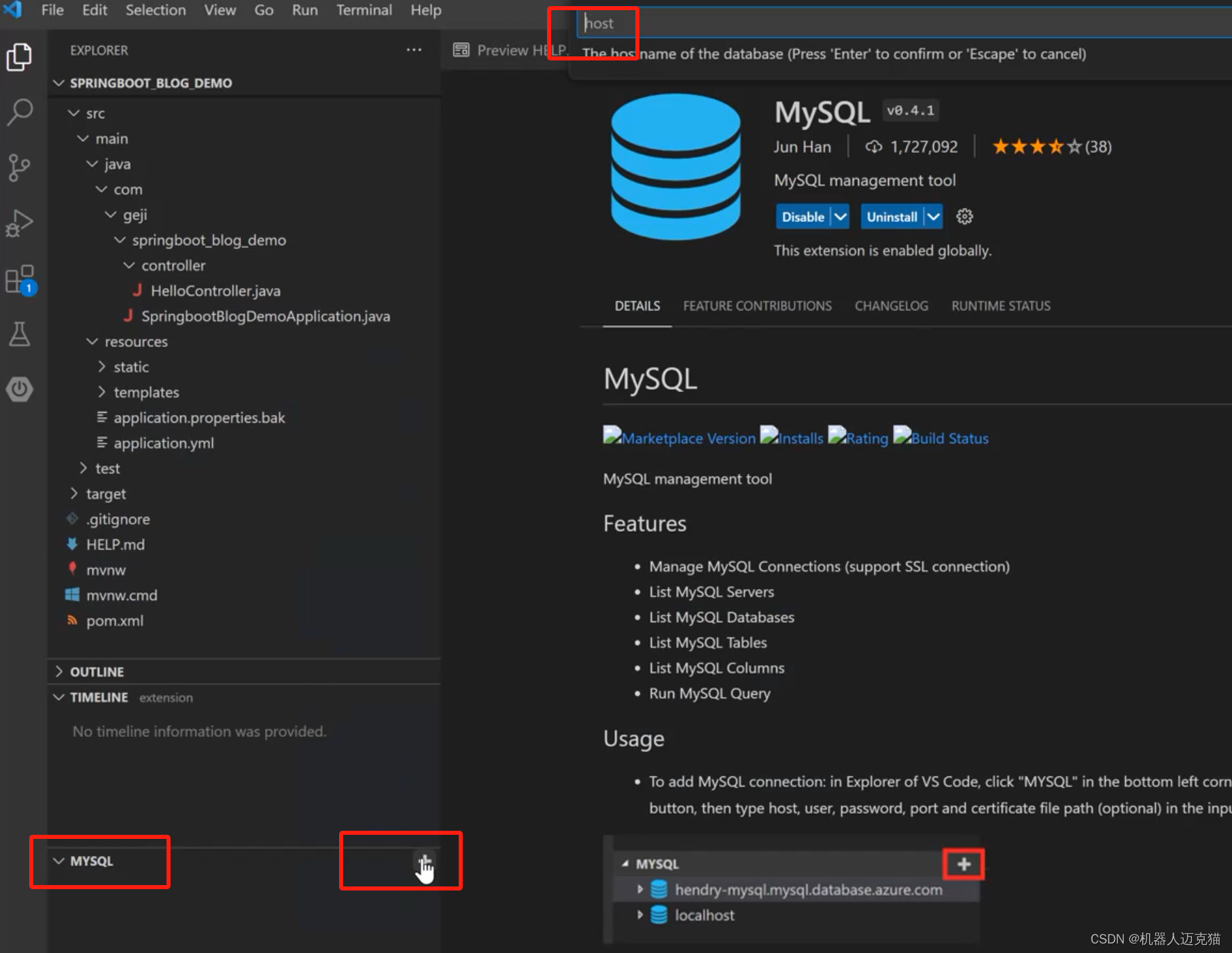The image size is (1232, 953).
Task: Switch to RUNTIME STATUS tab
Action: [x=1000, y=306]
